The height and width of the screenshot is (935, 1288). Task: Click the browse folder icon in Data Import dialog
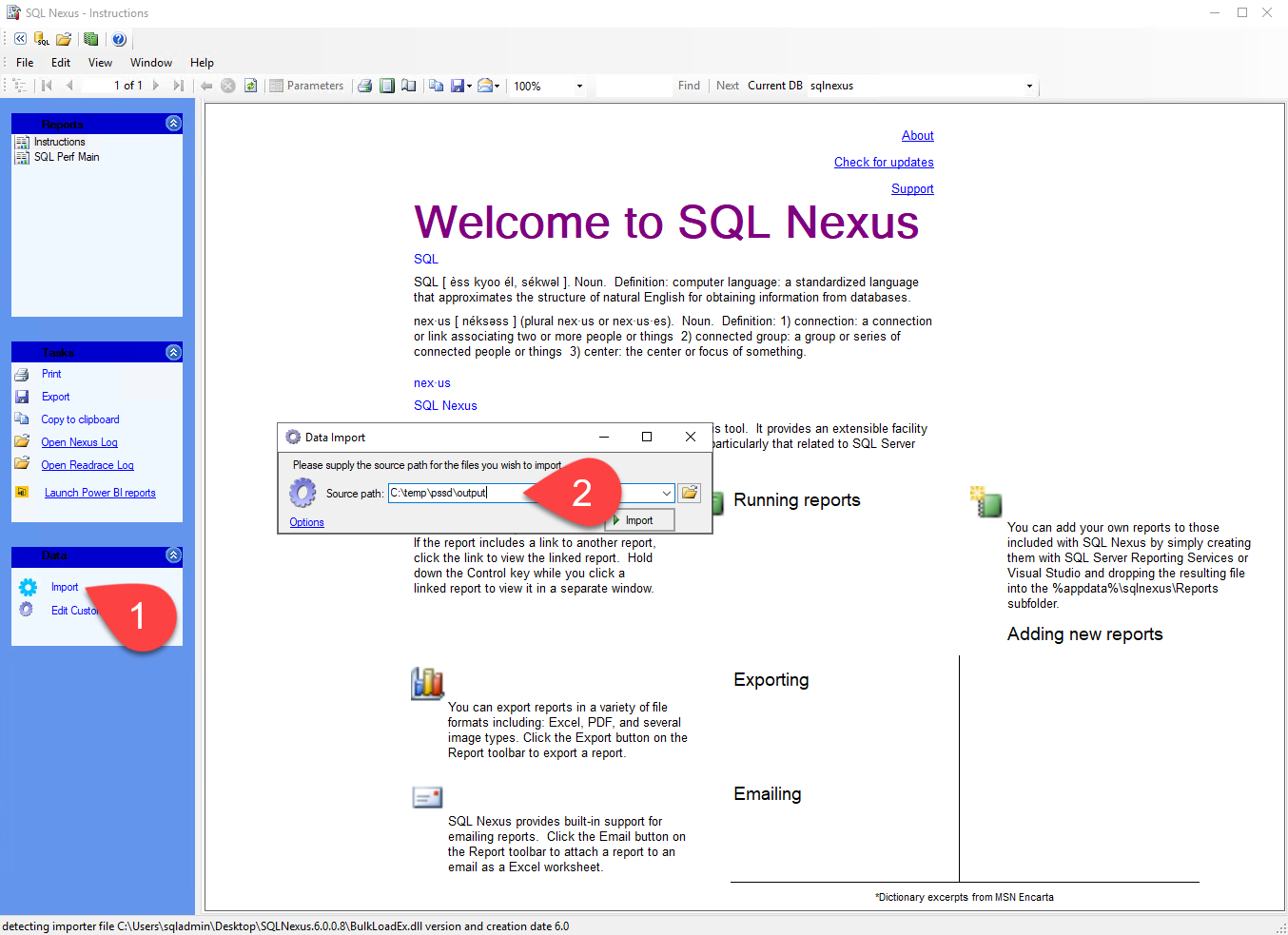(x=689, y=493)
